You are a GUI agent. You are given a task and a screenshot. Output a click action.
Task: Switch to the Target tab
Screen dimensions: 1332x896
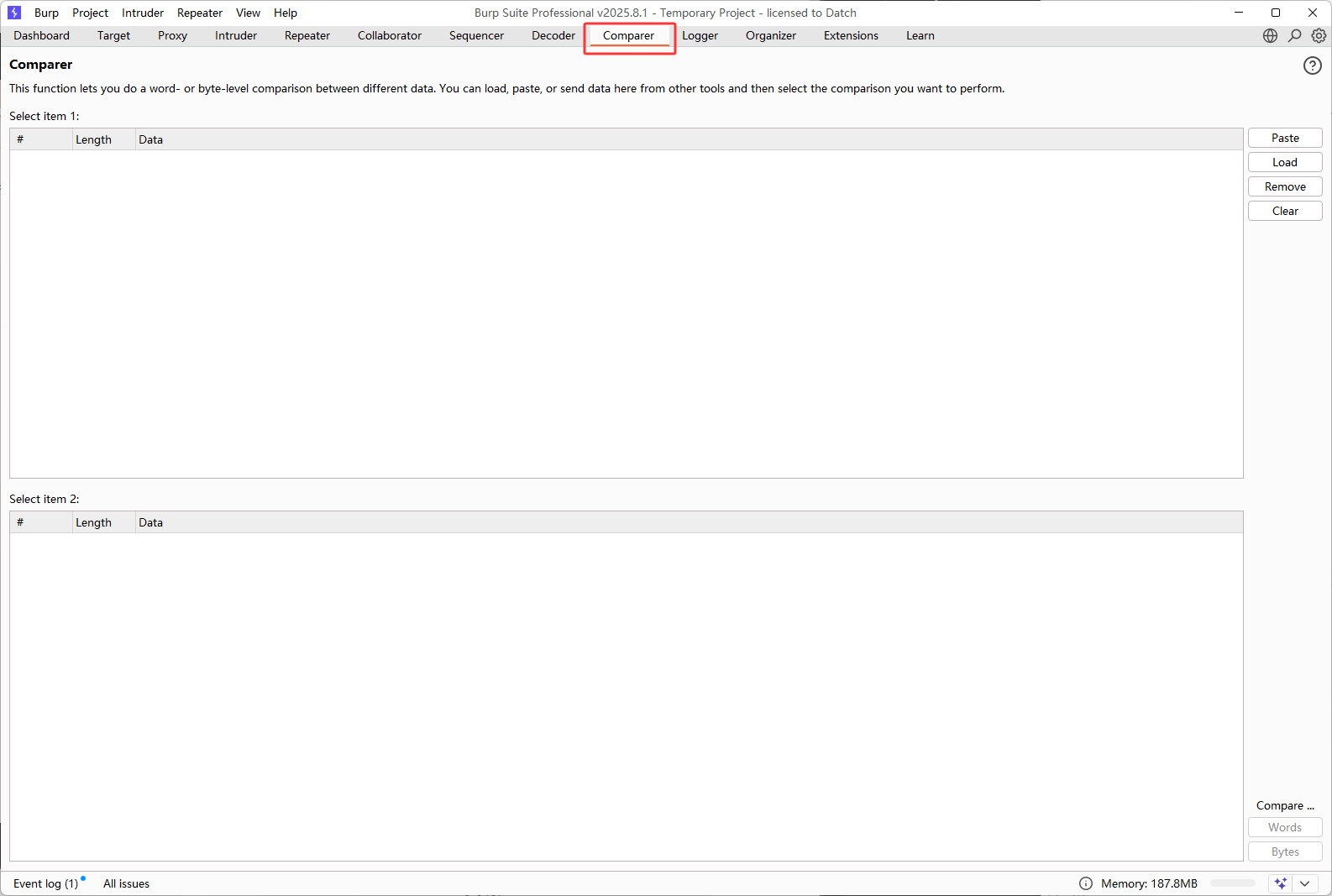[x=113, y=35]
